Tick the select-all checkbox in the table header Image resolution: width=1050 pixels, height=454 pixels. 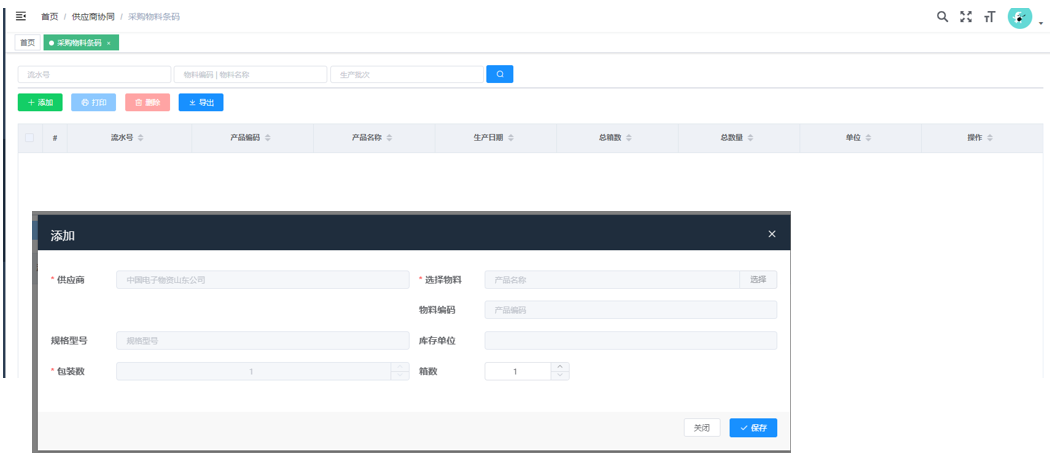[x=30, y=137]
